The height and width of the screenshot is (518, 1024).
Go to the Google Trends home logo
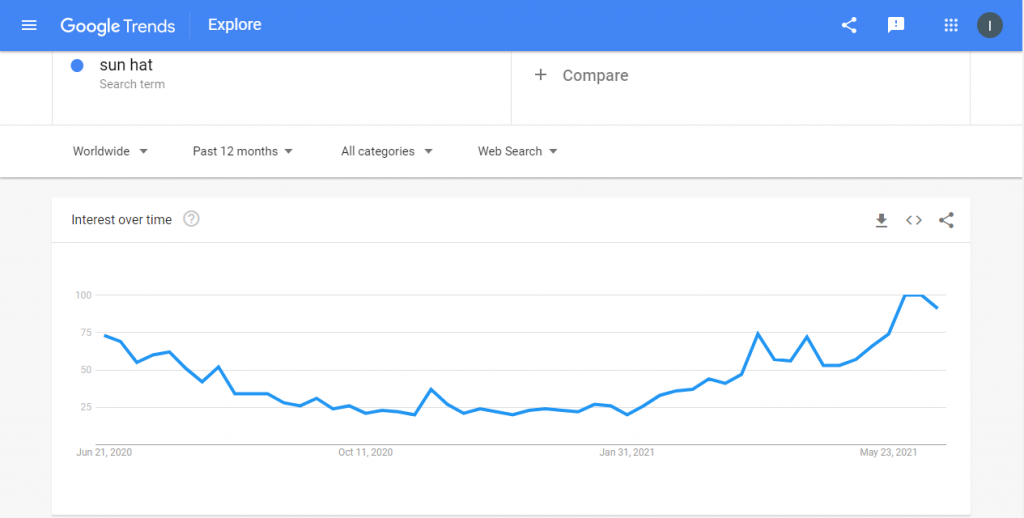(x=118, y=25)
